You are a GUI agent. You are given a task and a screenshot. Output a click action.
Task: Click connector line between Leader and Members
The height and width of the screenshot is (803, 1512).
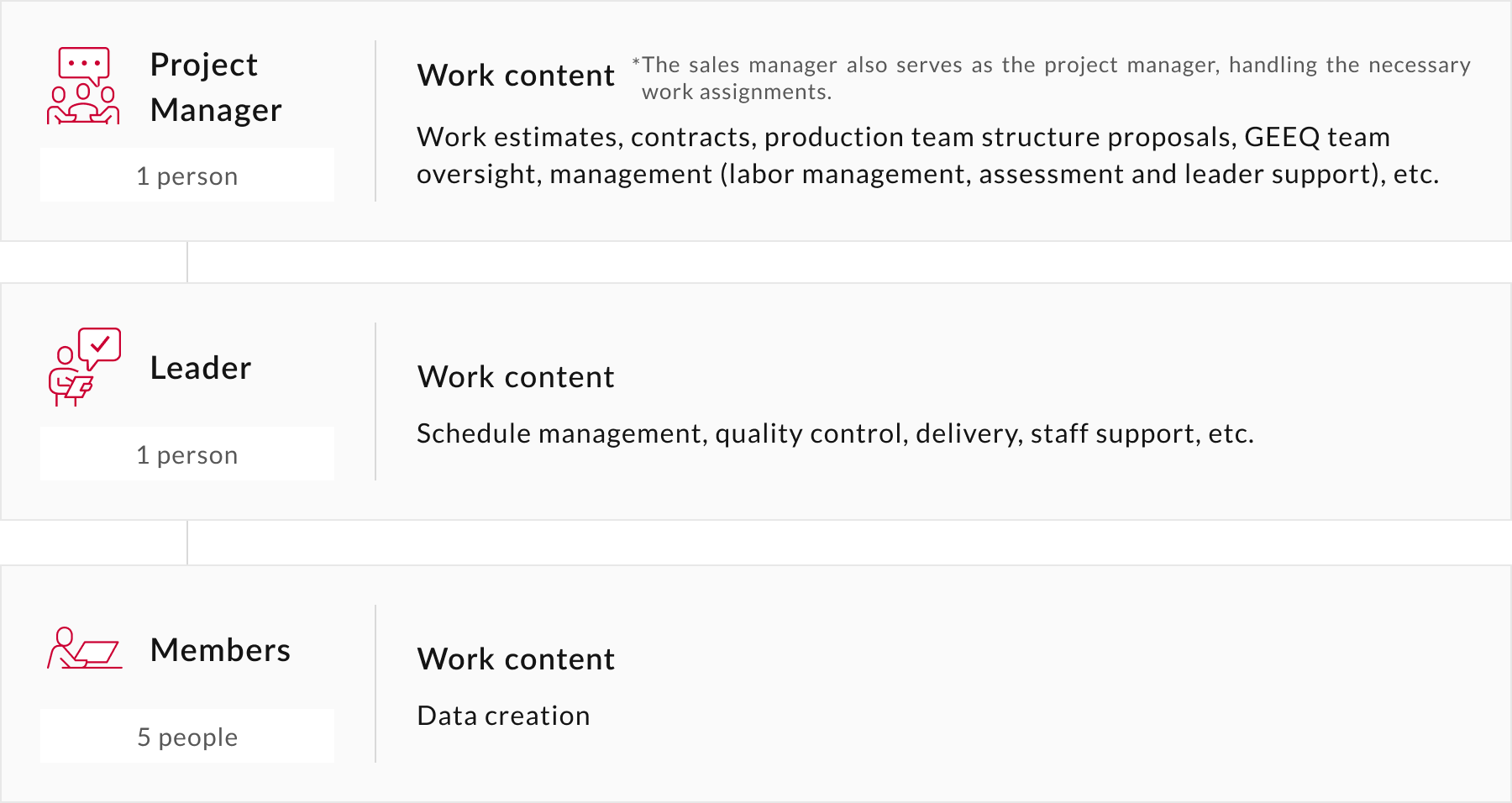(187, 543)
